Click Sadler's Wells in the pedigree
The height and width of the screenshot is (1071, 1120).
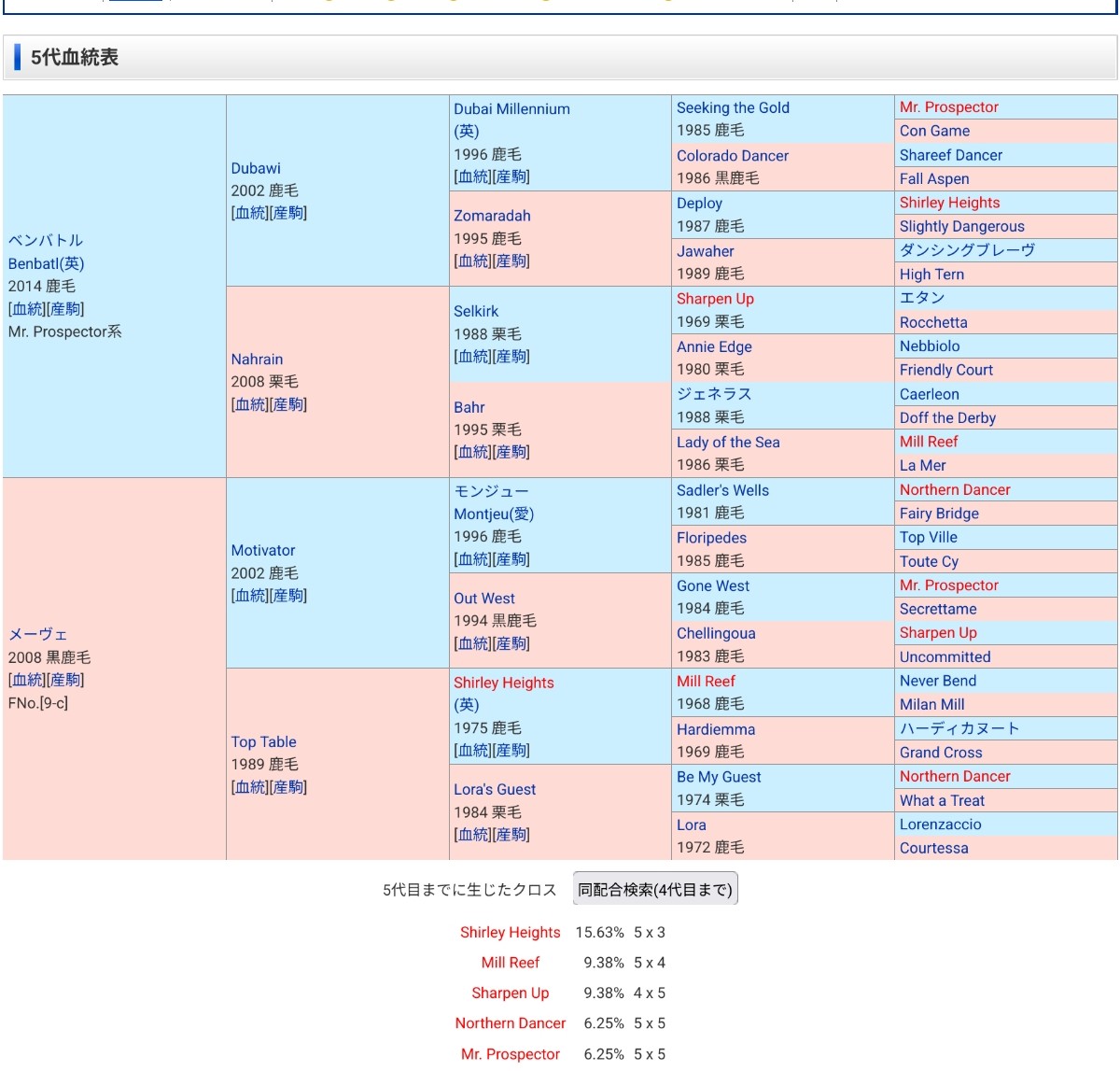[722, 490]
